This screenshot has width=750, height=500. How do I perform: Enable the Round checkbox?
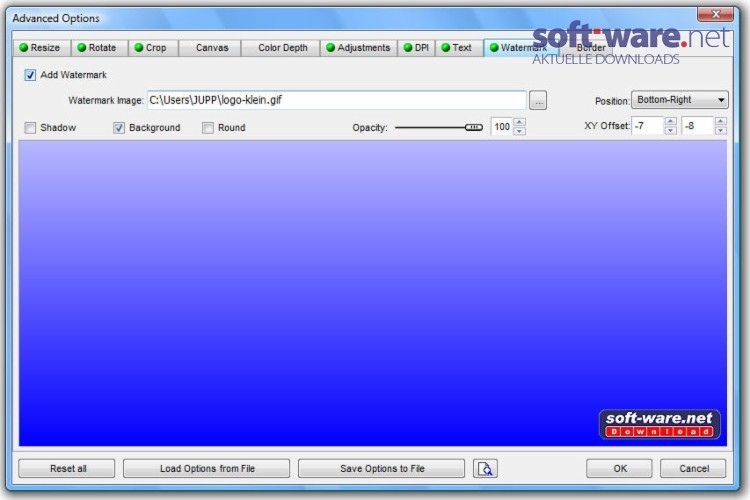[208, 128]
